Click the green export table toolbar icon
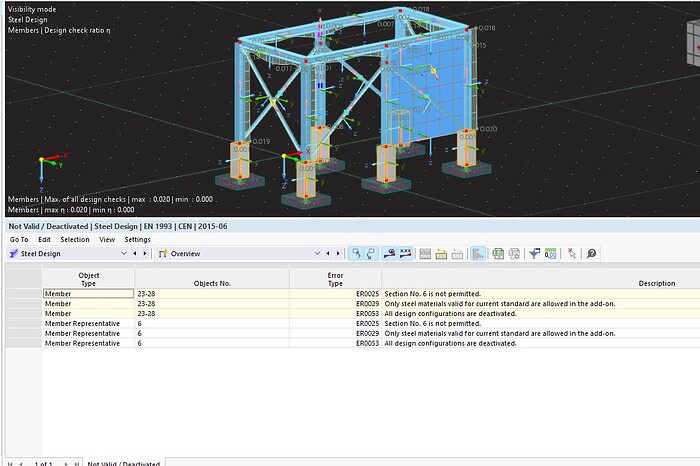The image size is (700, 466). tap(498, 254)
